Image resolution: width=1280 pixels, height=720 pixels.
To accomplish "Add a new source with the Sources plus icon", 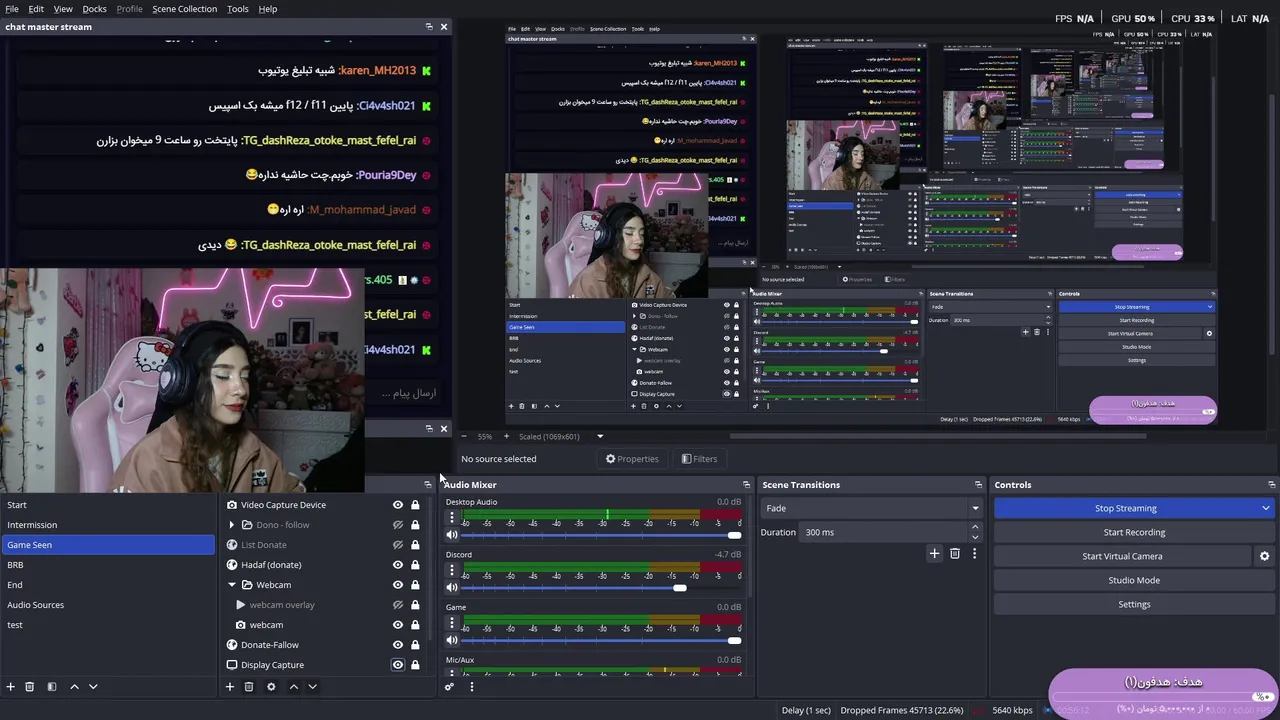I will tap(230, 687).
